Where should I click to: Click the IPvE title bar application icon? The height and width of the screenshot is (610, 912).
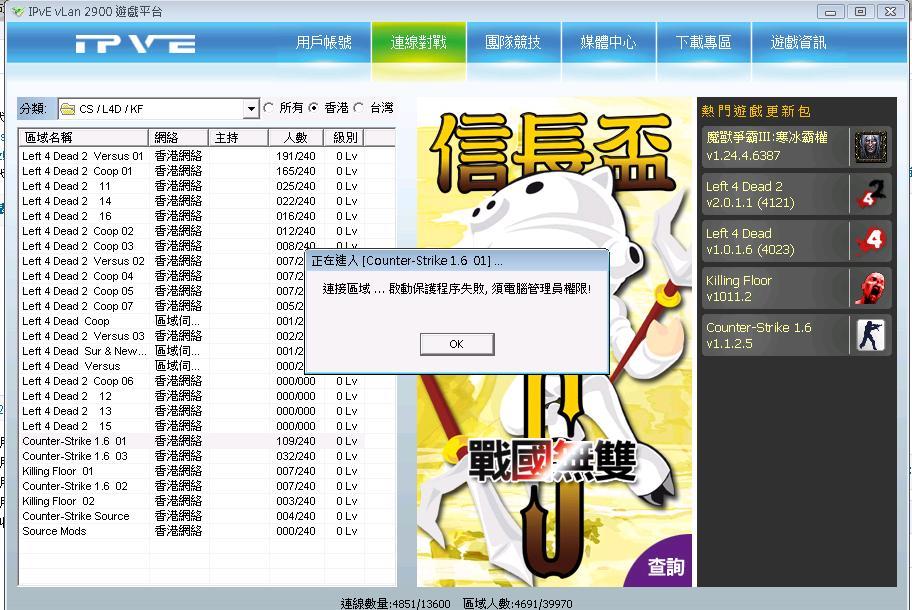click(x=17, y=11)
